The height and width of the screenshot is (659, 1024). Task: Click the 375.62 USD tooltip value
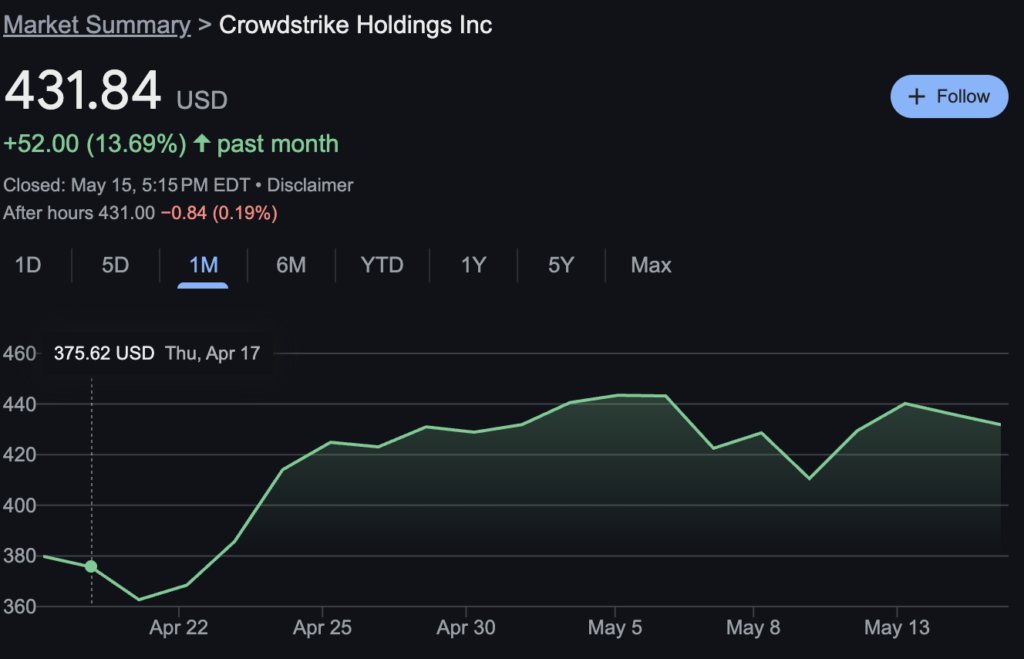tap(104, 353)
